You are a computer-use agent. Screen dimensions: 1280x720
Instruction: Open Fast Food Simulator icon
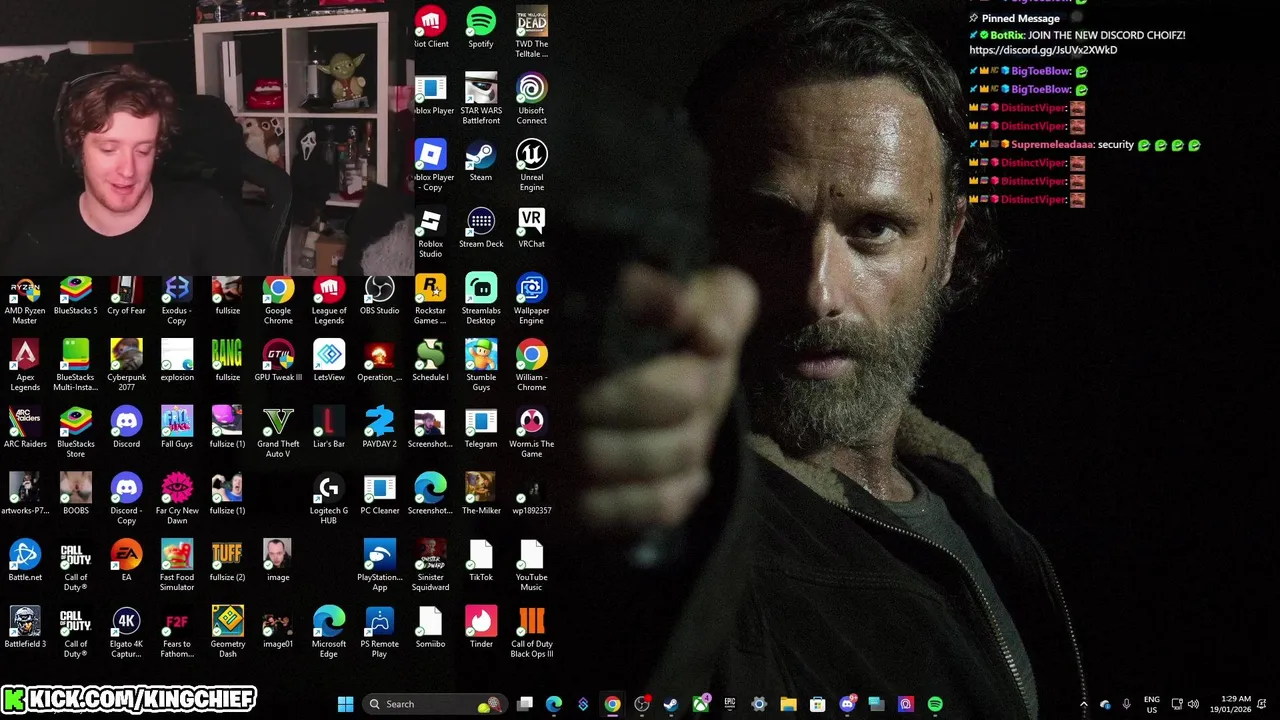point(177,565)
